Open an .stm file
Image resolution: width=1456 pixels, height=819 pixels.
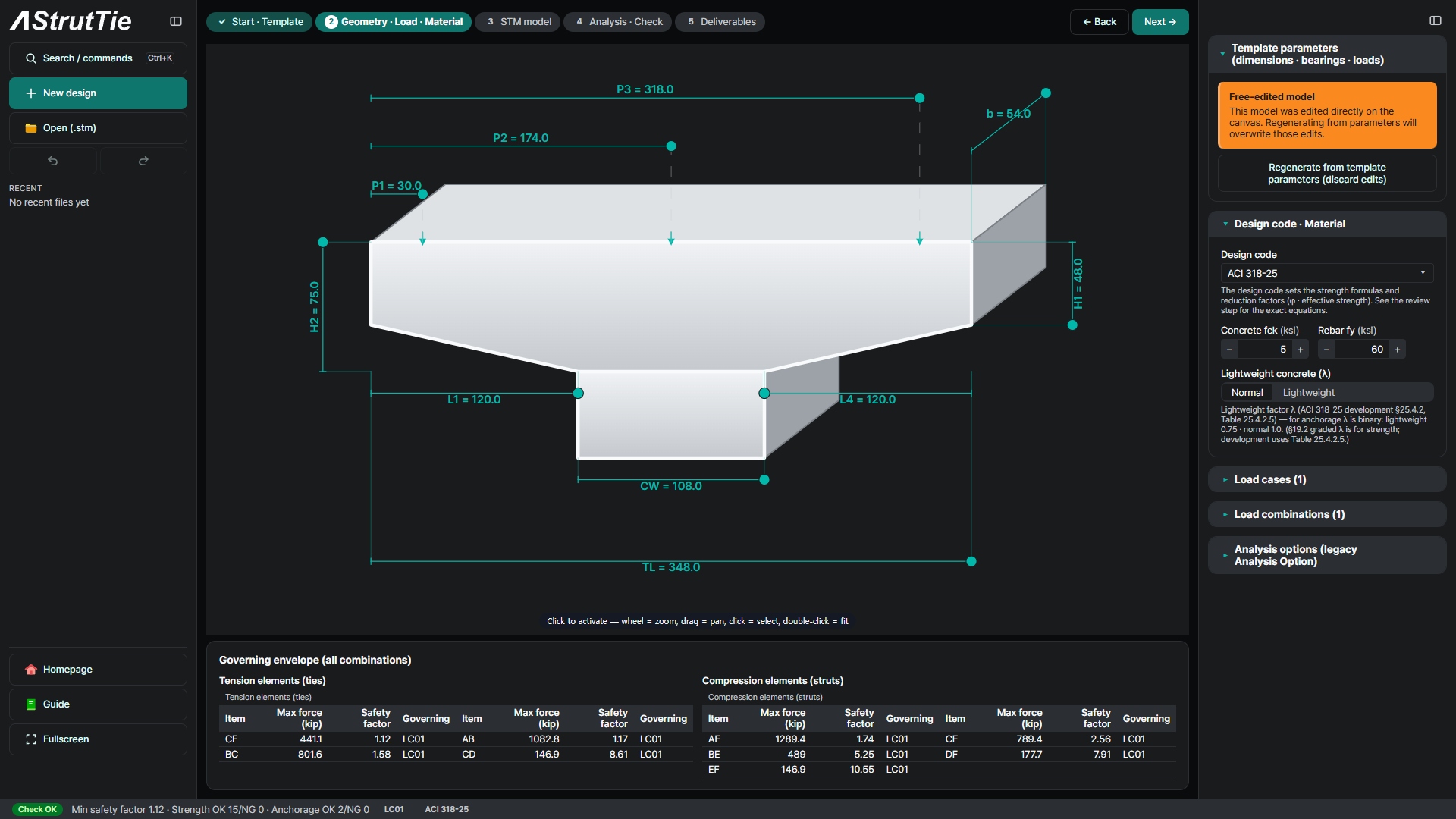pos(98,128)
